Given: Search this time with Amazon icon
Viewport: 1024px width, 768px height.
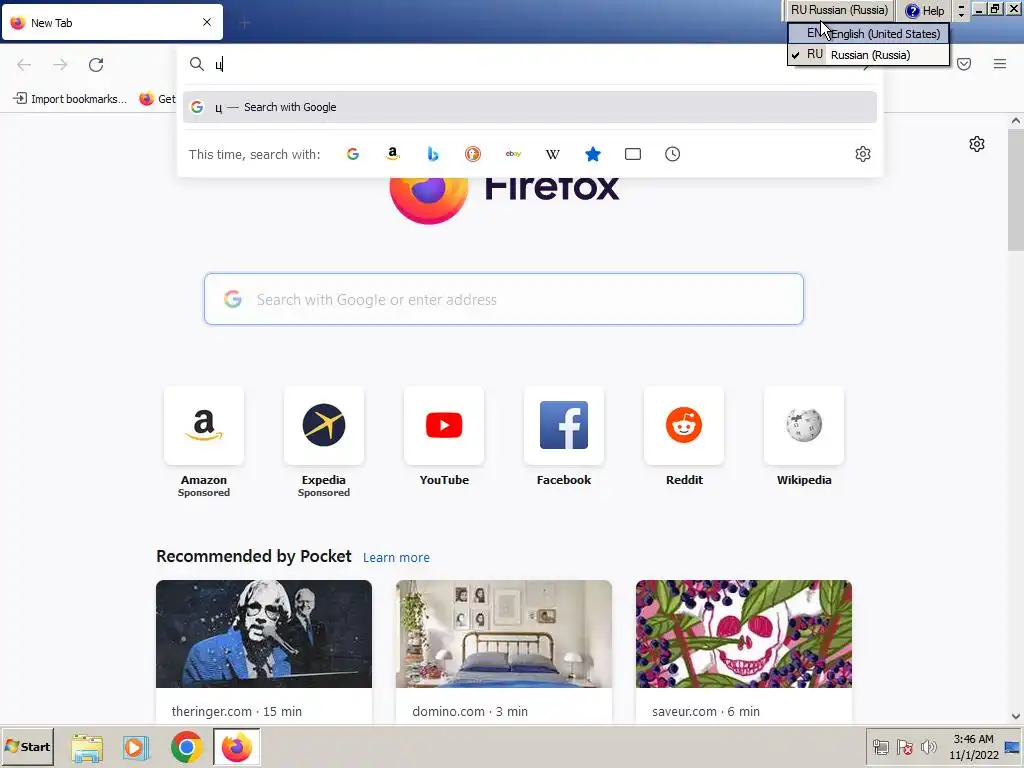Looking at the screenshot, I should point(392,154).
